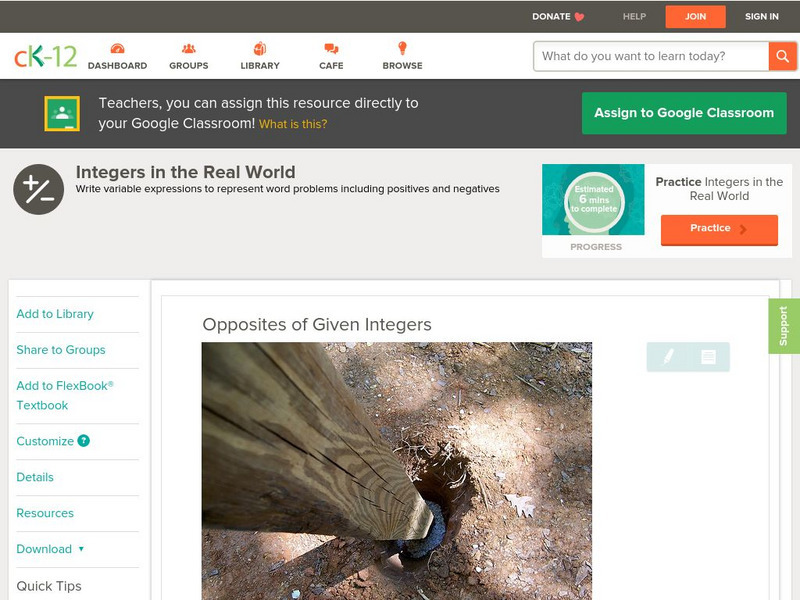The image size is (800, 600).
Task: Click the Google Classroom icon
Action: point(62,113)
